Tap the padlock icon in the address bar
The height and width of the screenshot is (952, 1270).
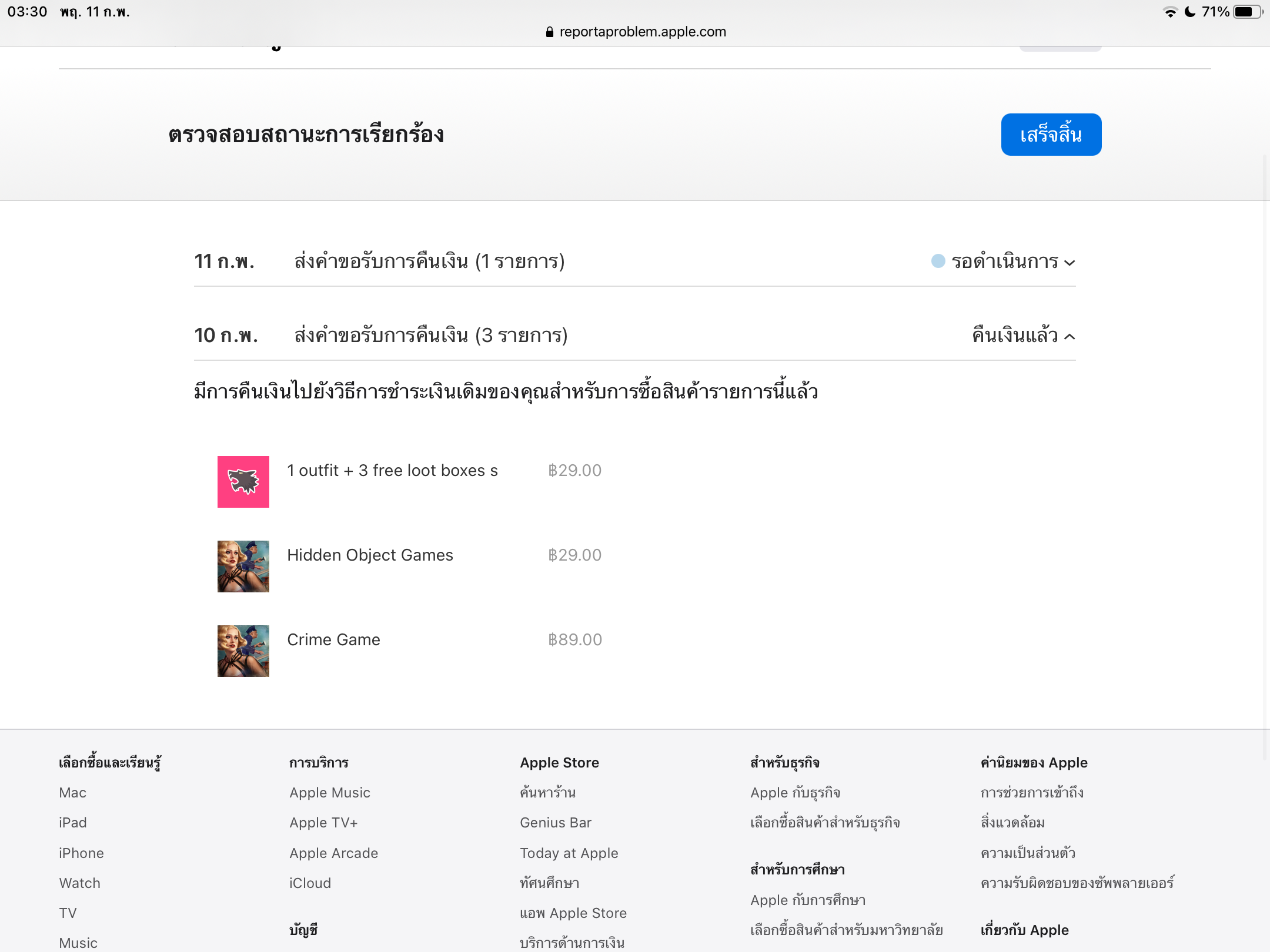point(549,32)
